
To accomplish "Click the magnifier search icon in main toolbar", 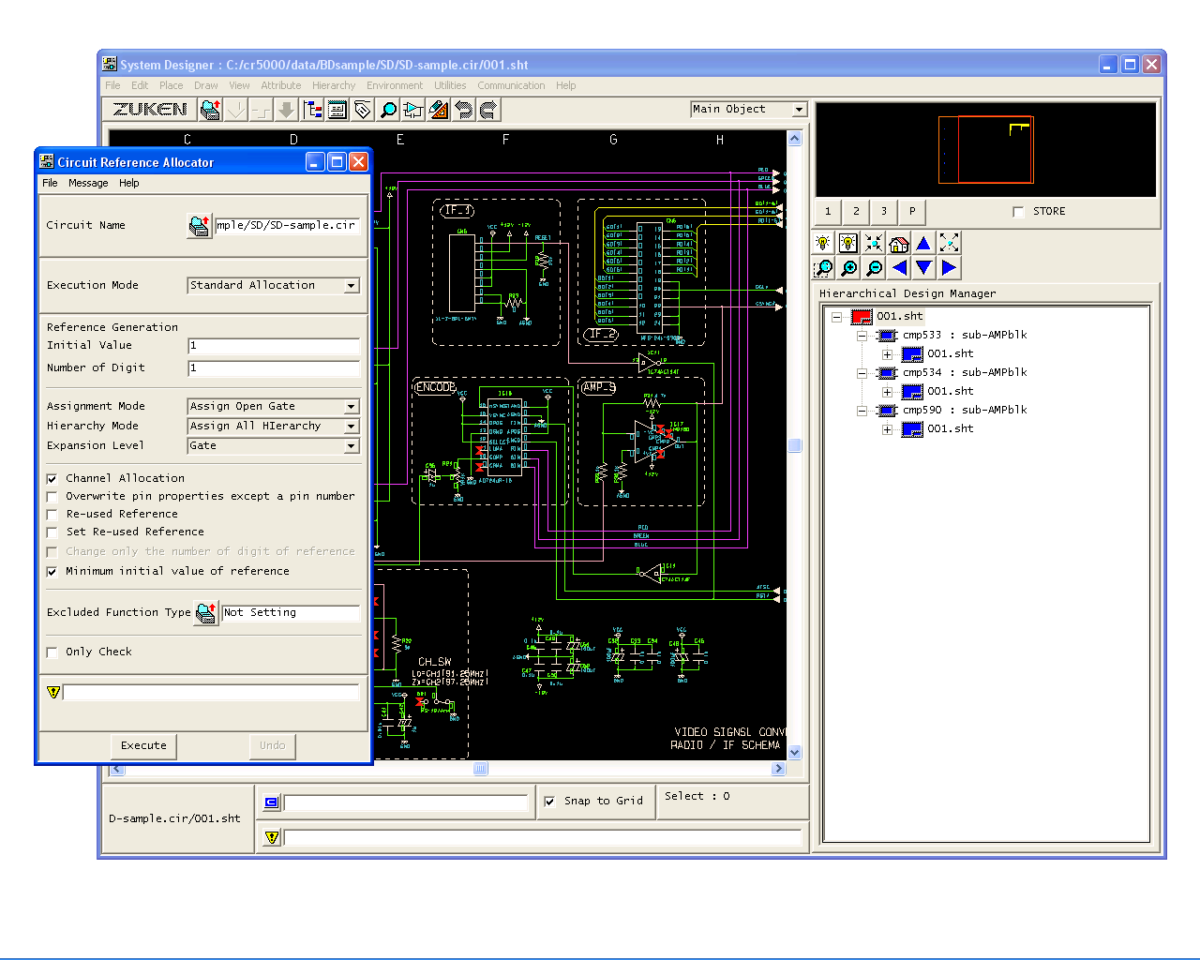I will click(x=388, y=110).
